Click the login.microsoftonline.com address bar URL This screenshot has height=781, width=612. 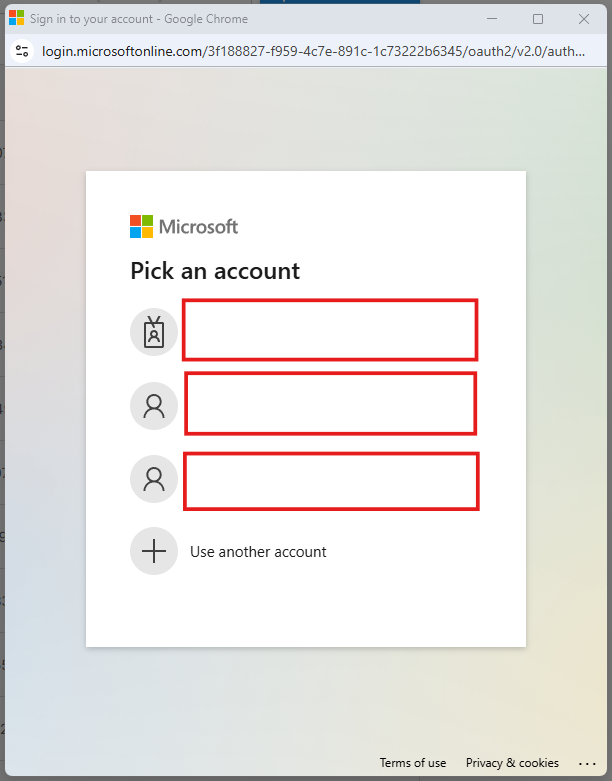pos(300,51)
